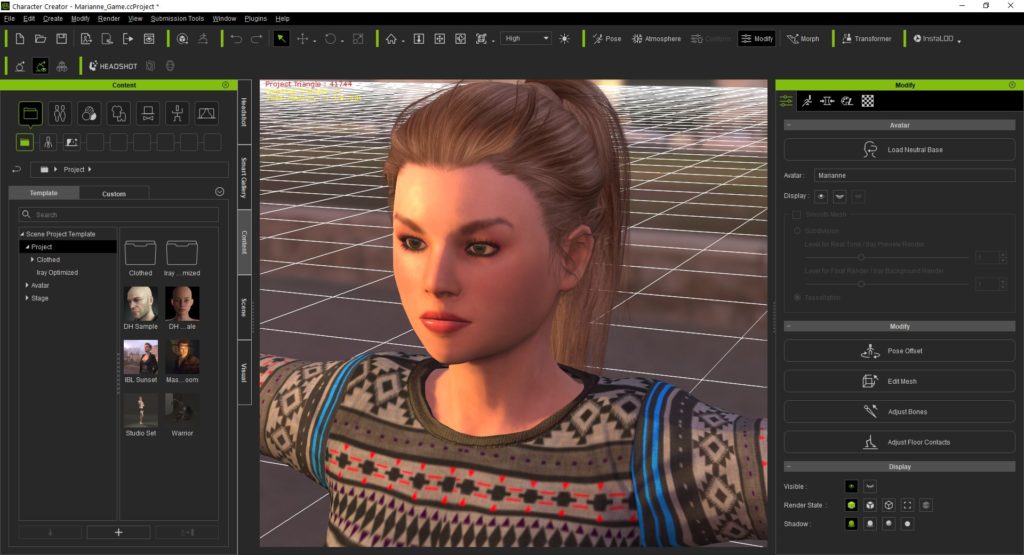
Task: Toggle the Smooth Mesh checkbox
Action: (x=796, y=215)
